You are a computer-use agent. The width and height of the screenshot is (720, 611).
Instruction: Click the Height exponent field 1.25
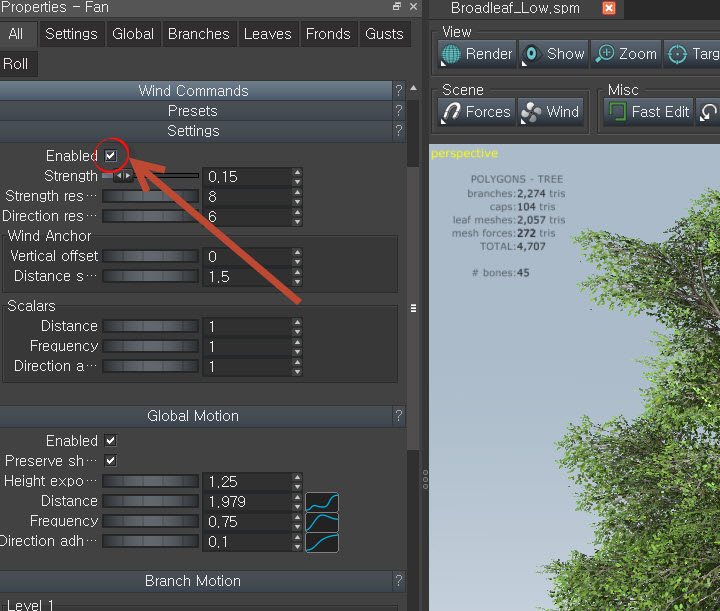tap(247, 482)
